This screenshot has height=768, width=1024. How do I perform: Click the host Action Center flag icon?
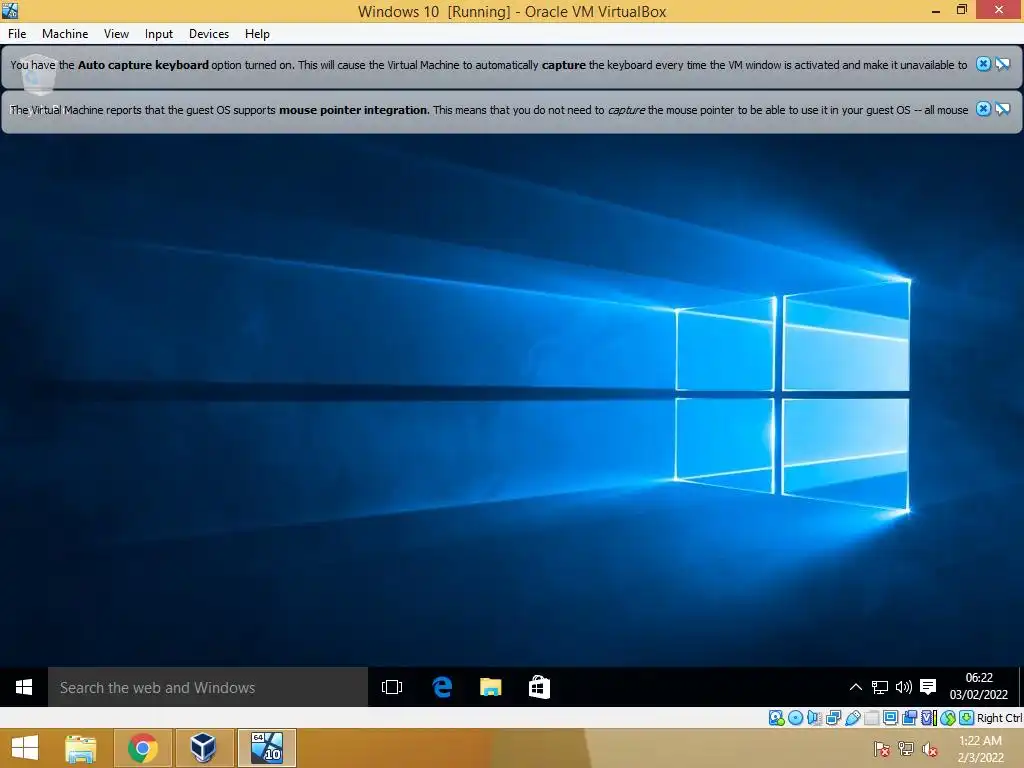coord(882,749)
